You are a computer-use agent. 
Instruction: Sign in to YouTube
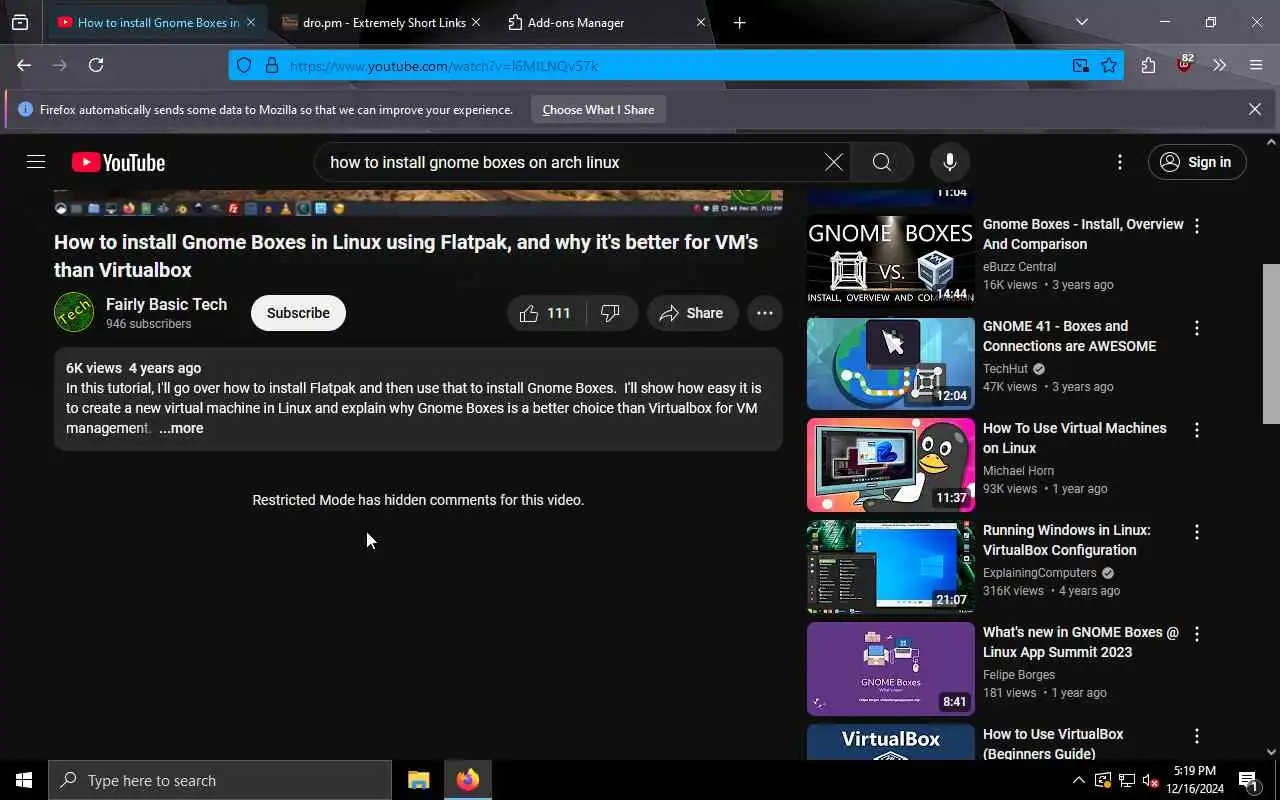click(1197, 162)
